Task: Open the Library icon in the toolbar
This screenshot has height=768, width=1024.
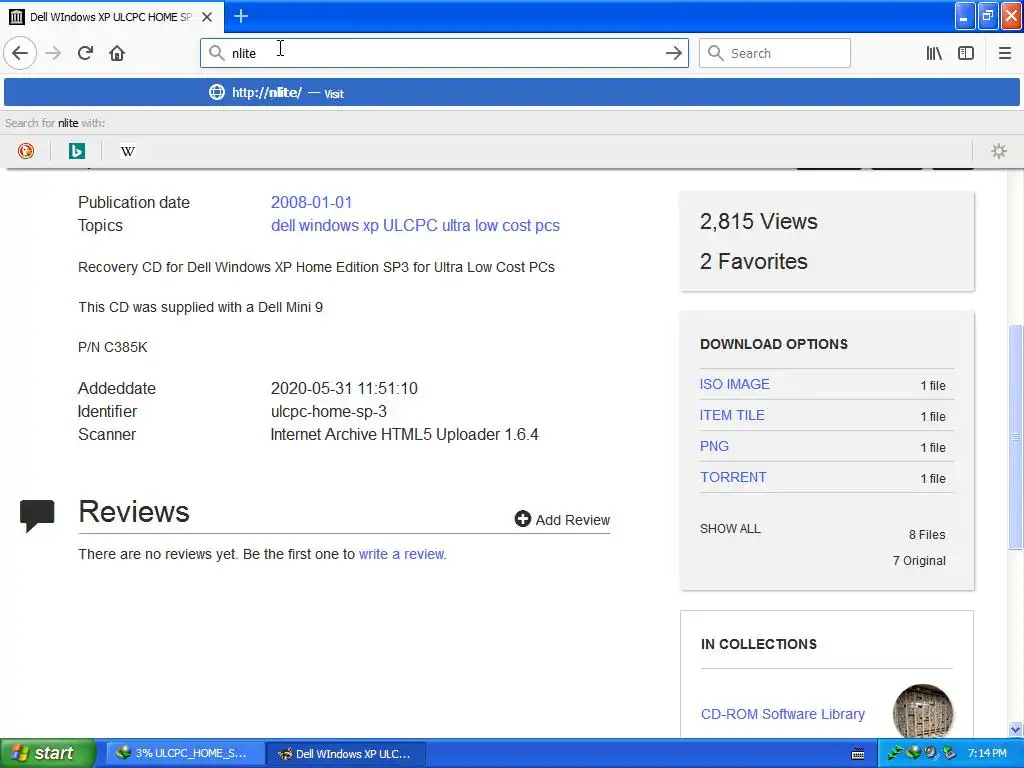Action: pyautogui.click(x=934, y=53)
